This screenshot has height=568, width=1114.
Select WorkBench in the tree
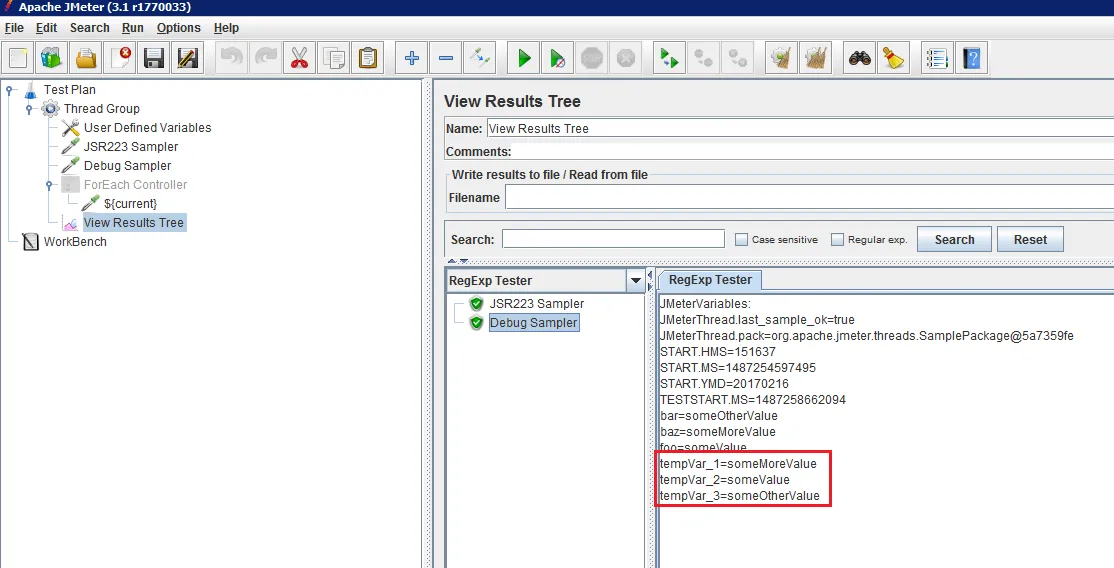click(75, 242)
